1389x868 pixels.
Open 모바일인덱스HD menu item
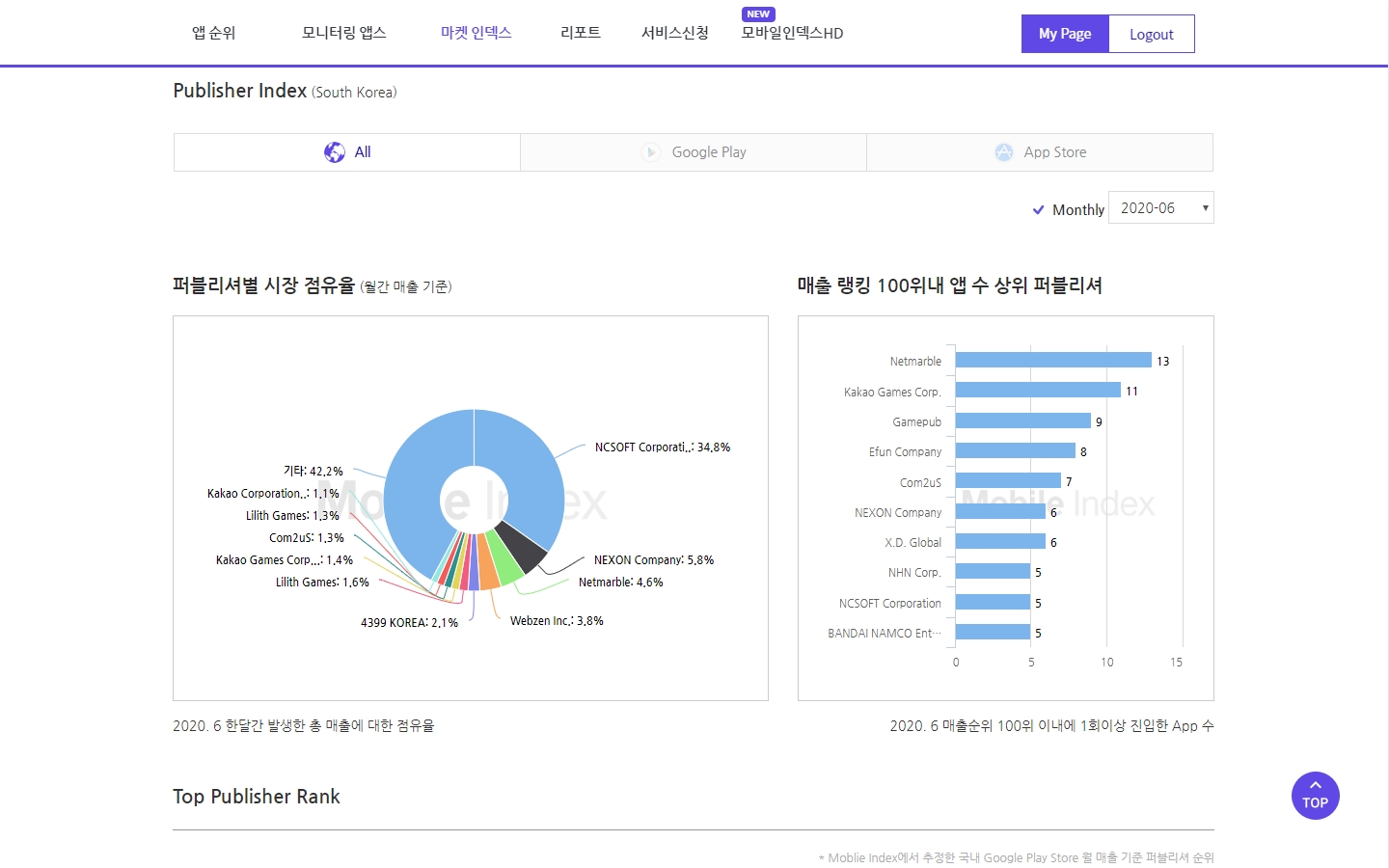pyautogui.click(x=792, y=33)
